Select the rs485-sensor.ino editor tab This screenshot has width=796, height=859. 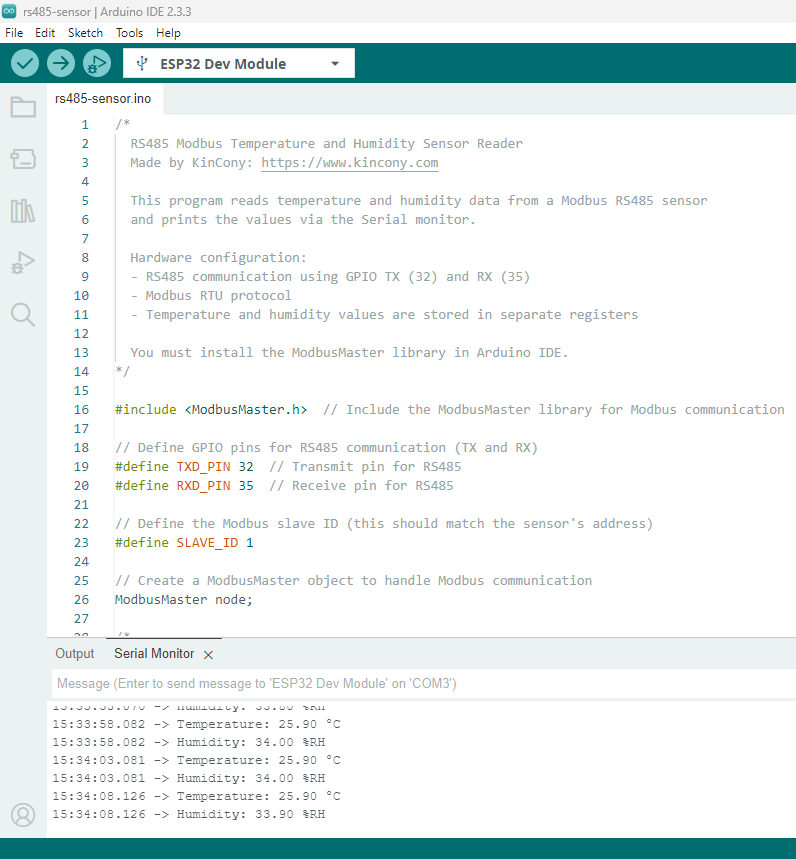pos(103,99)
